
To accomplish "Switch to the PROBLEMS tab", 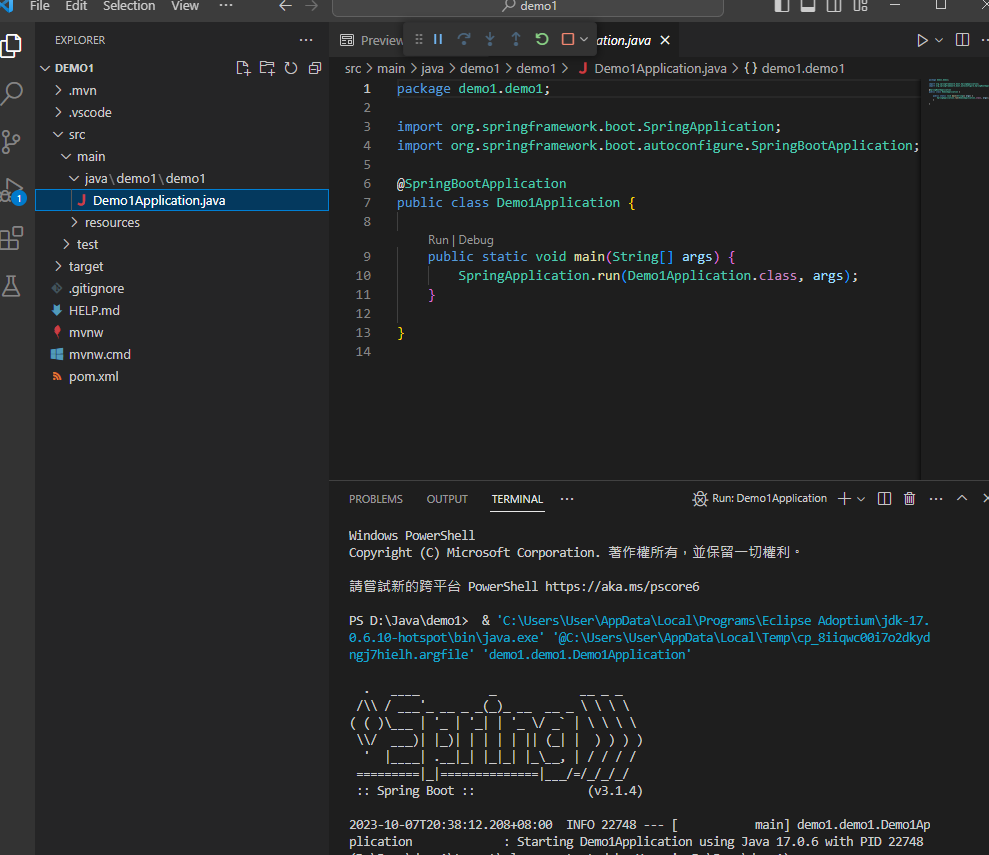I will point(376,499).
